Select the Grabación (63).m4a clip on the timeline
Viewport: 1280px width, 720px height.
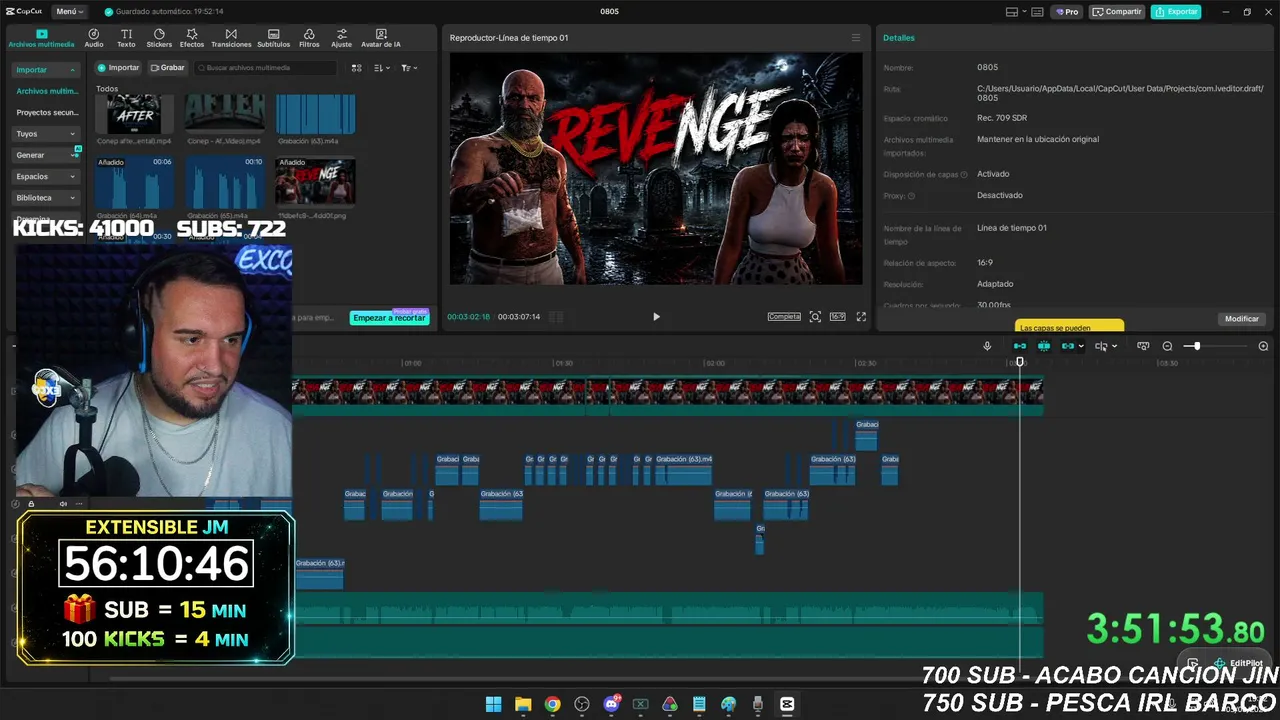[x=683, y=470]
